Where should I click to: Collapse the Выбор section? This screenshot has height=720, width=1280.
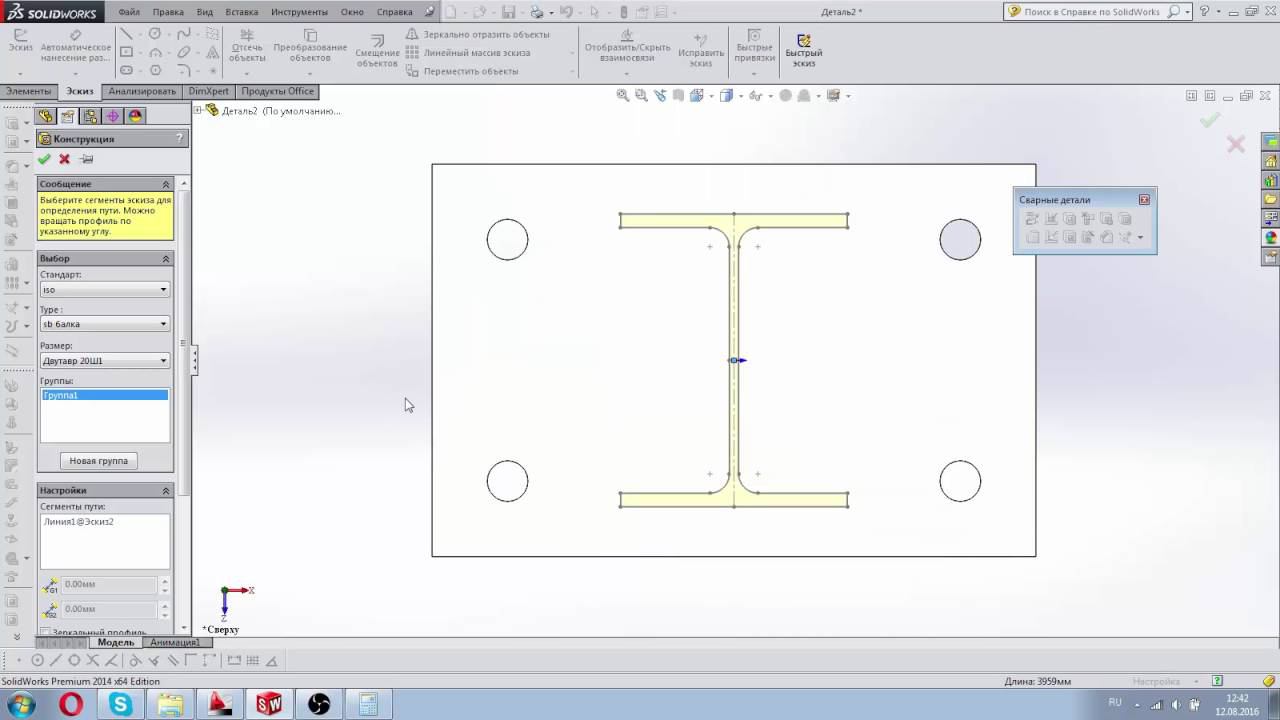pos(166,259)
